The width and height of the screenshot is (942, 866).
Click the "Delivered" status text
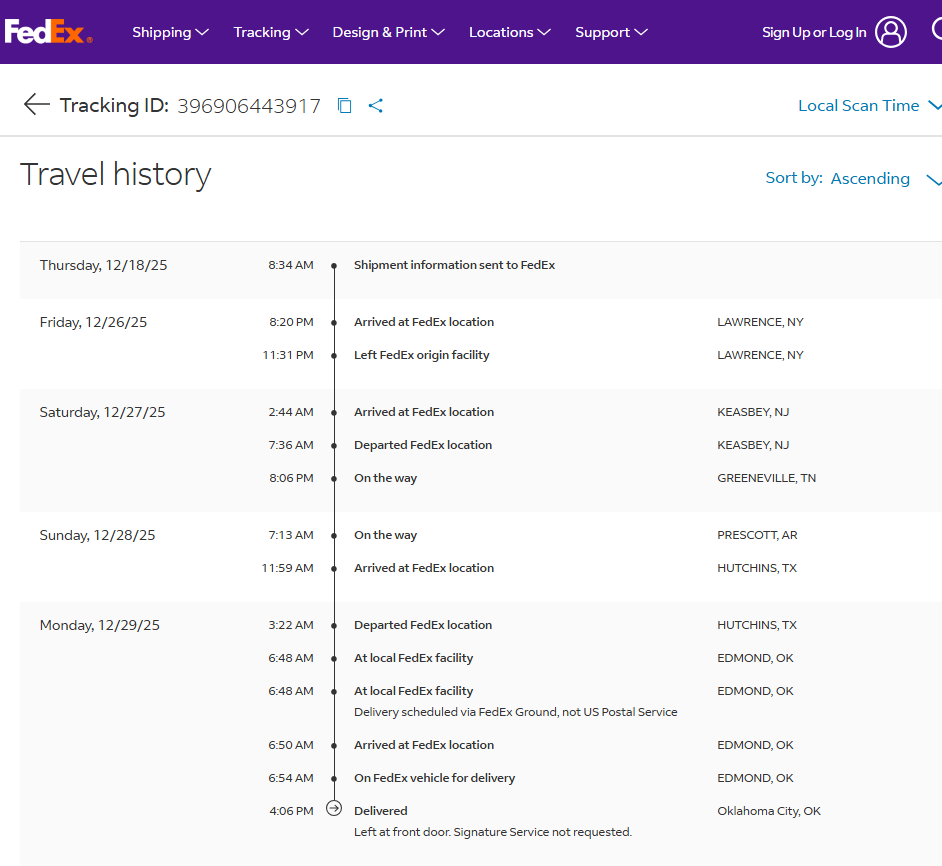[380, 811]
